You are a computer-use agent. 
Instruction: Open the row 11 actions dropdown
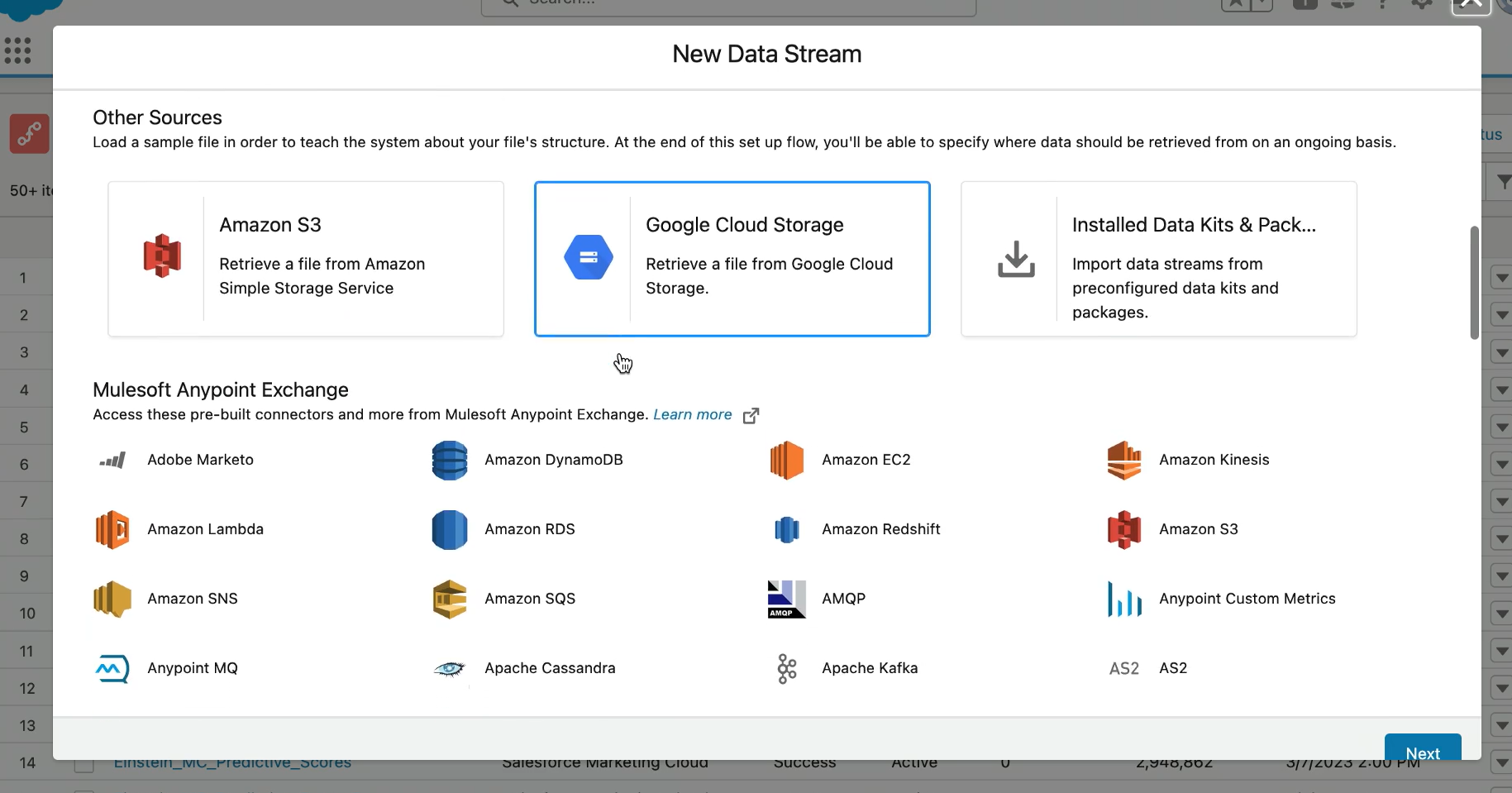pos(1501,652)
